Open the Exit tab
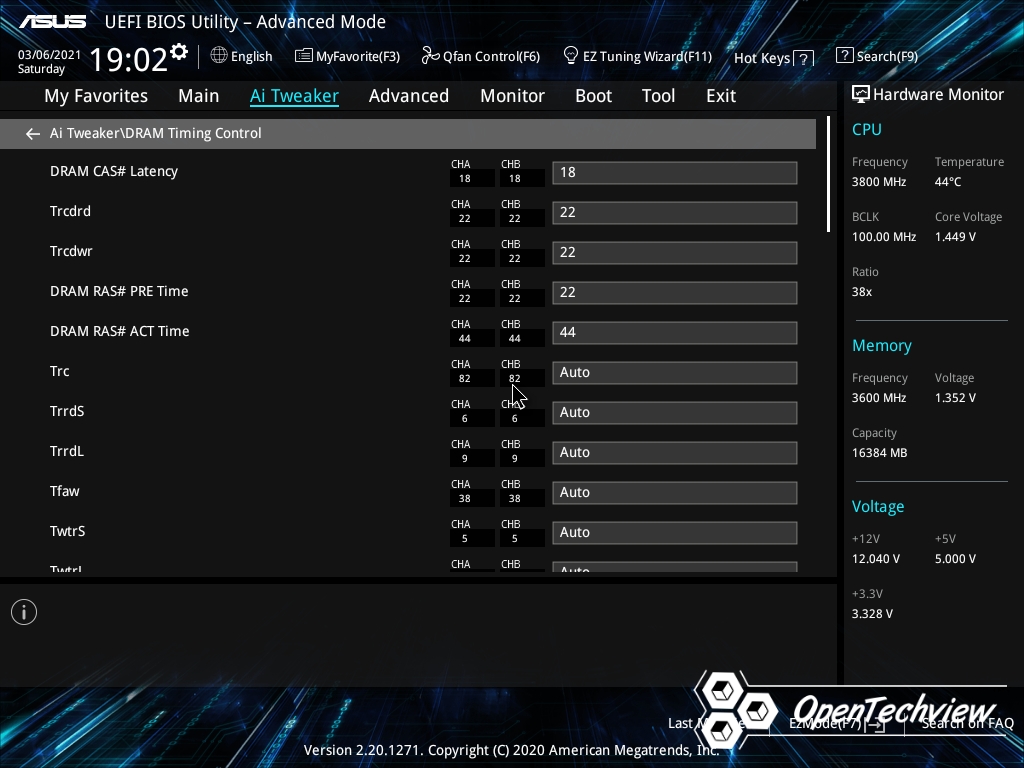This screenshot has width=1024, height=768. coord(721,96)
